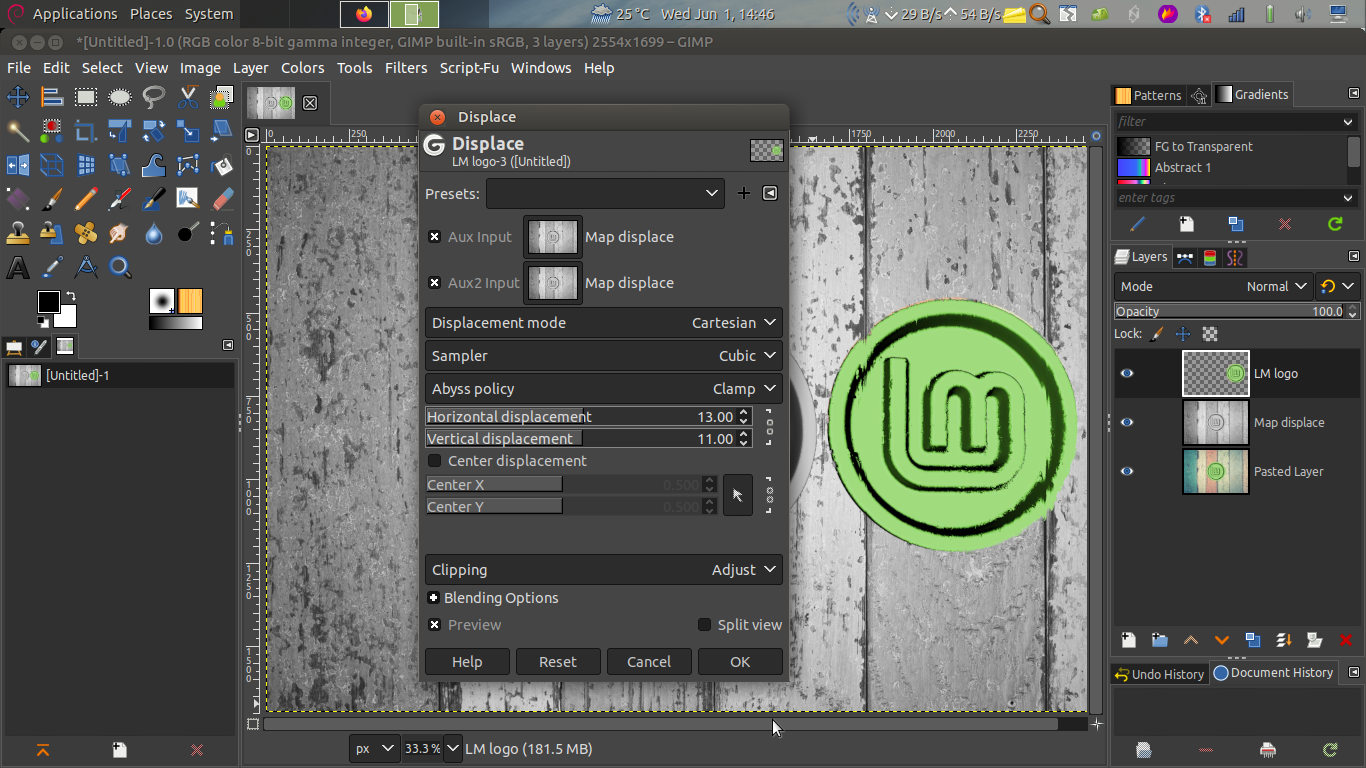
Task: Select the Text tool
Action: click(x=17, y=267)
